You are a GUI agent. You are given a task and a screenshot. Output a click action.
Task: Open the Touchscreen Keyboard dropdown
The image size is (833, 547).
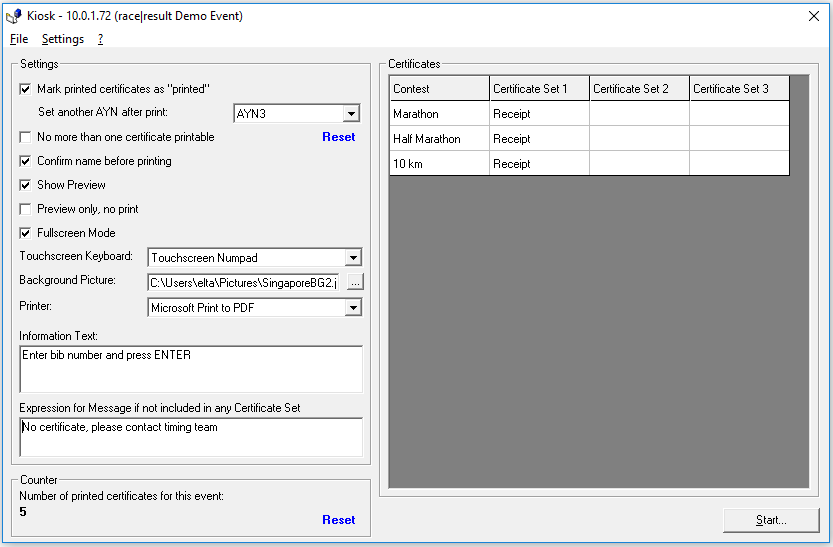click(353, 258)
